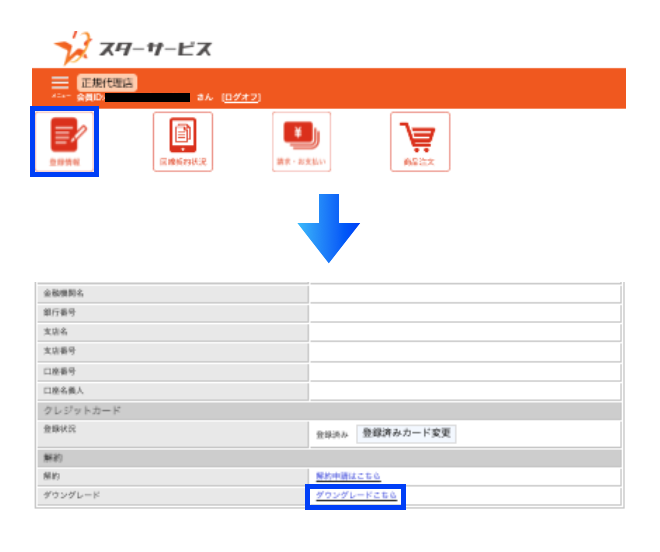Click the 登録済みカード変更 button
Image resolution: width=660 pixels, height=552 pixels.
tap(406, 434)
